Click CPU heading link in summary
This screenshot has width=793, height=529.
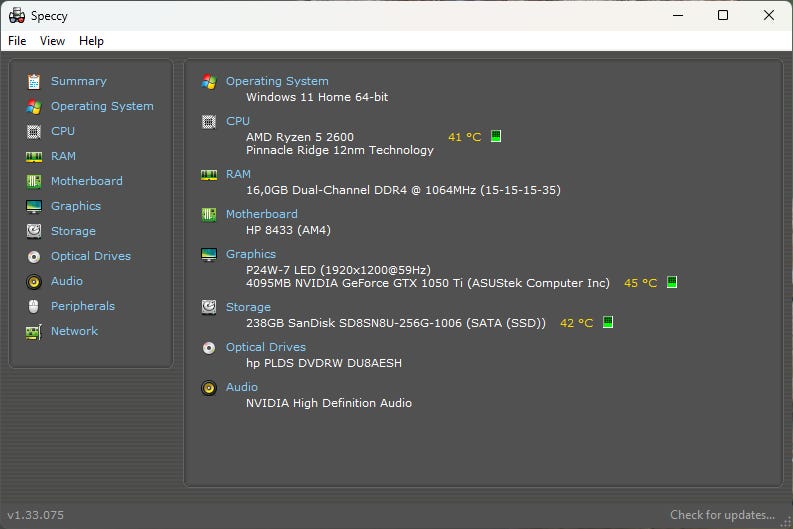coord(238,121)
